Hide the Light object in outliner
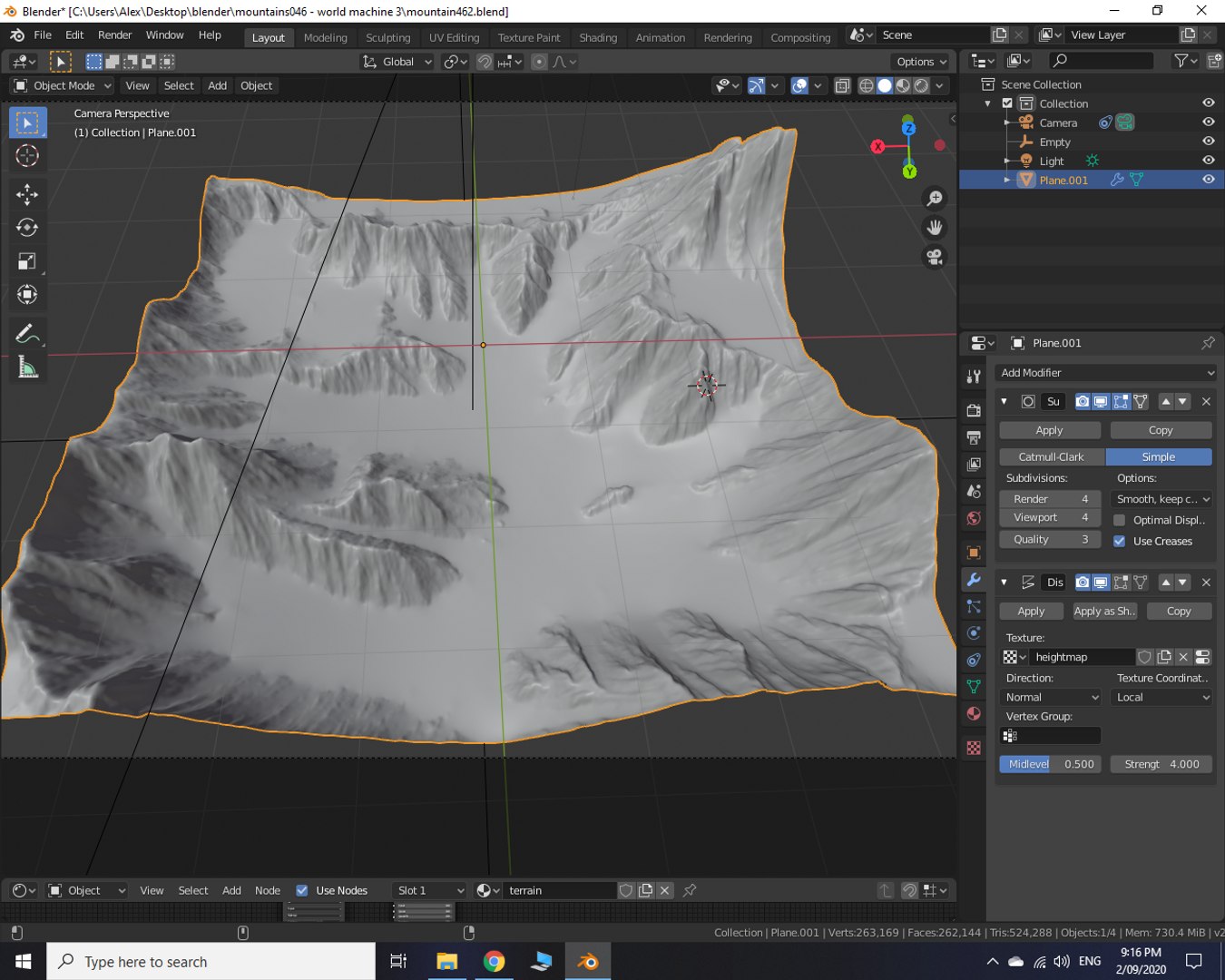This screenshot has height=980, width=1225. [x=1209, y=161]
